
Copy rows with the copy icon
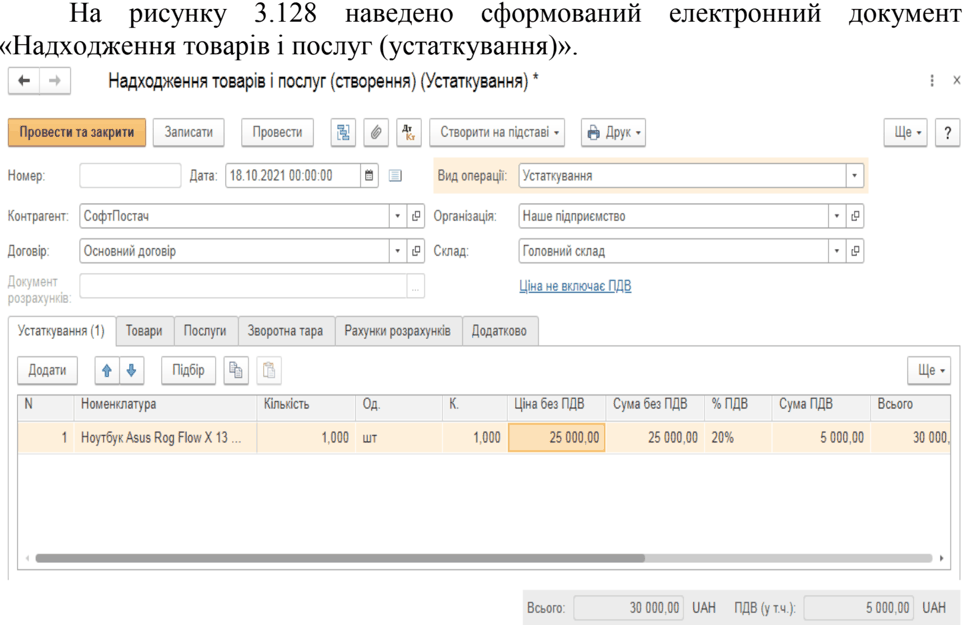point(236,370)
